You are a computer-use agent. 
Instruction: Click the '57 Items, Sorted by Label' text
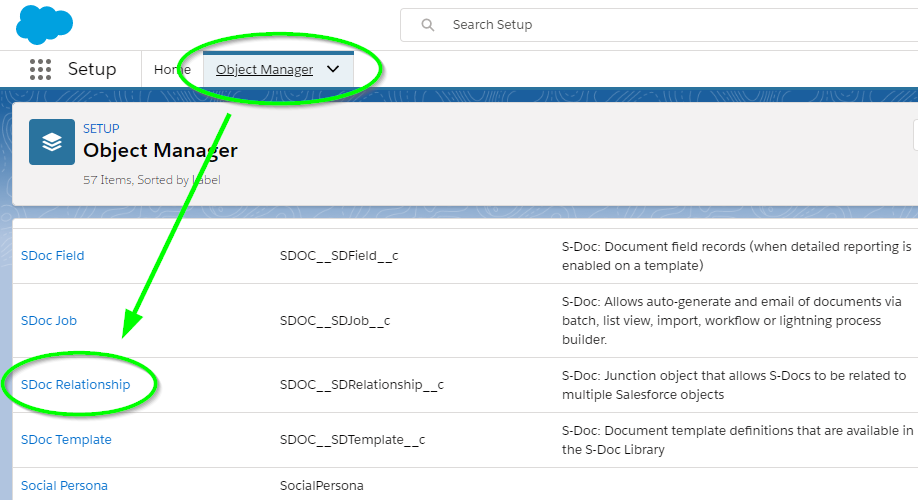[152, 180]
